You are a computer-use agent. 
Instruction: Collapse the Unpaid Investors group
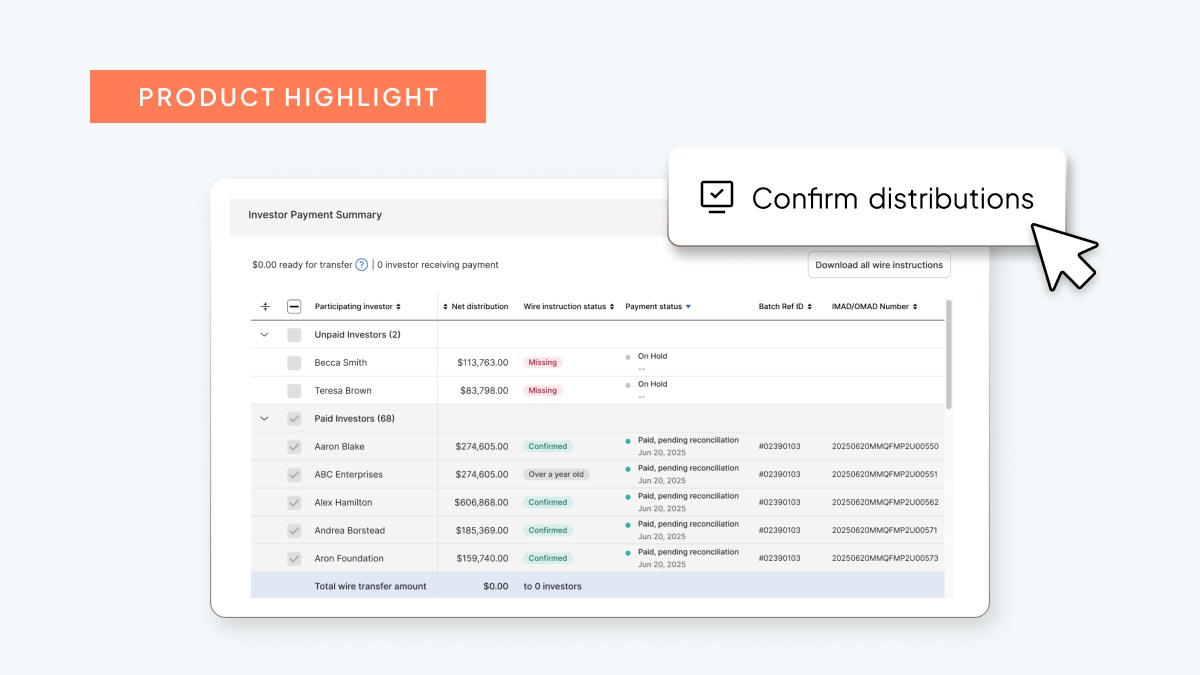pyautogui.click(x=264, y=334)
